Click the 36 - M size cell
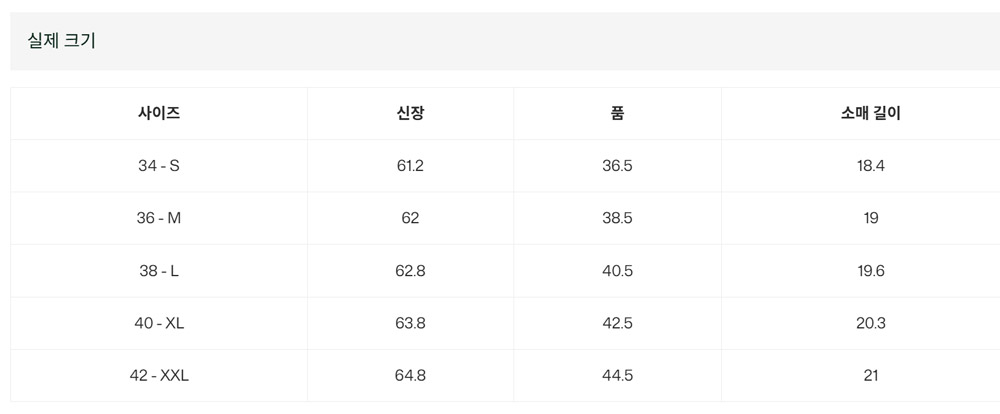The image size is (1000, 414). pos(159,218)
